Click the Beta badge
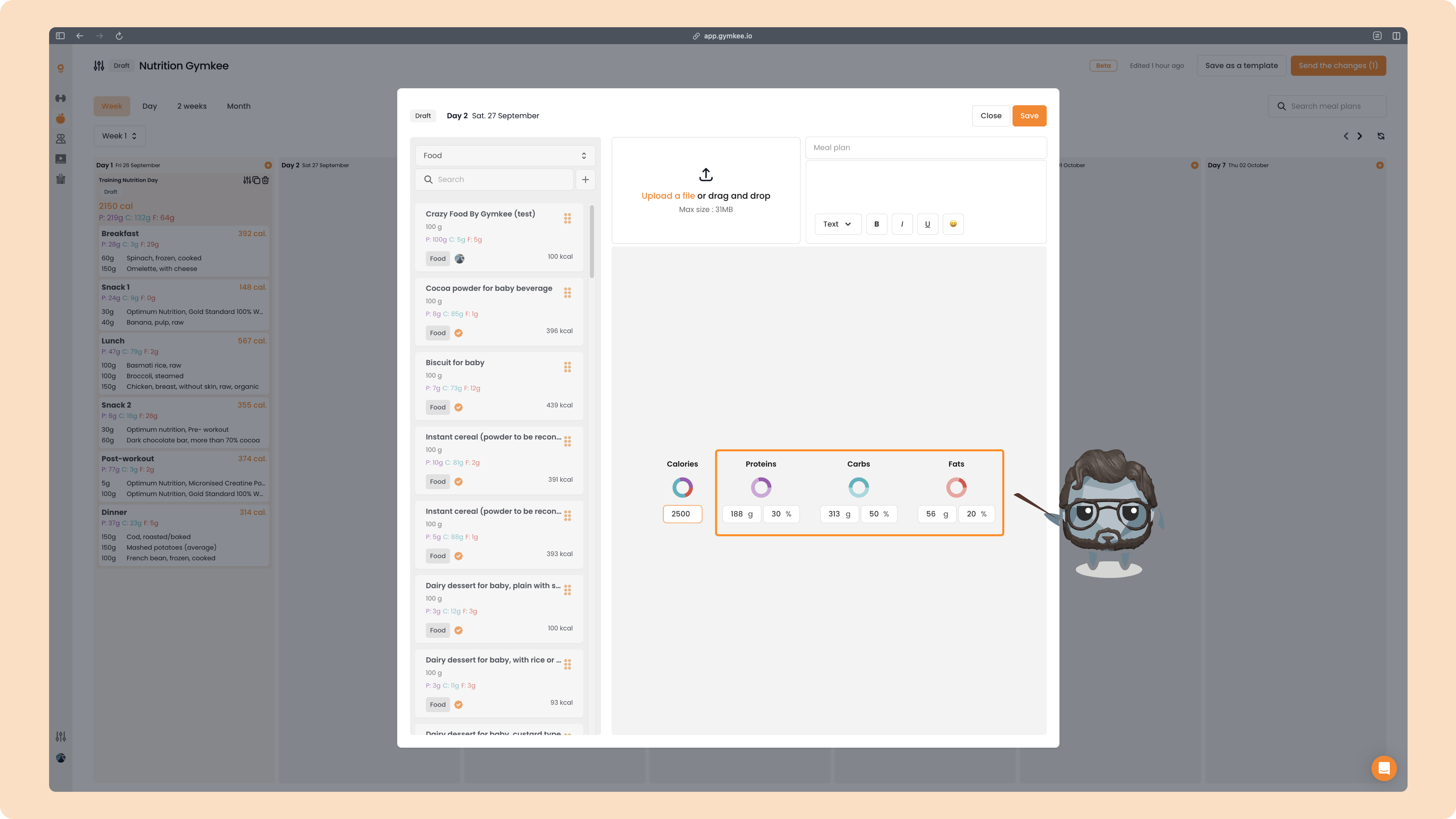Viewport: 1456px width, 819px height. pyautogui.click(x=1103, y=66)
